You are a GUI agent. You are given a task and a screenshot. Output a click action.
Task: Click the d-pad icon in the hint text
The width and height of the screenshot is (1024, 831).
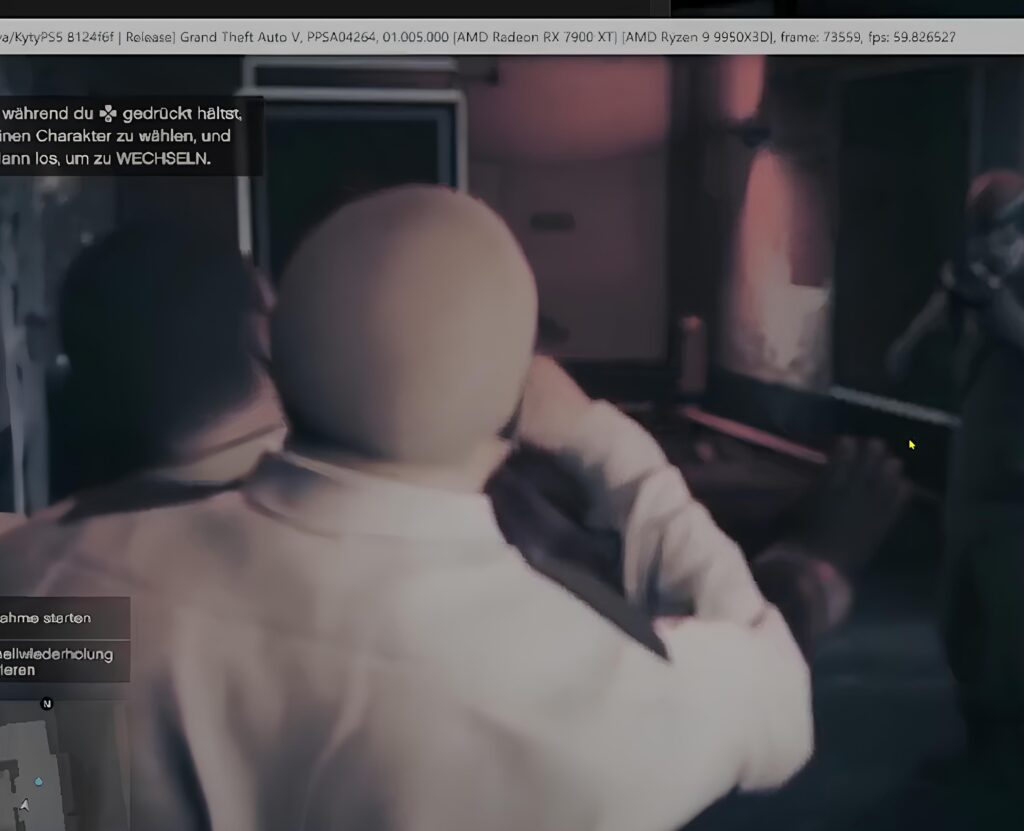pos(108,114)
